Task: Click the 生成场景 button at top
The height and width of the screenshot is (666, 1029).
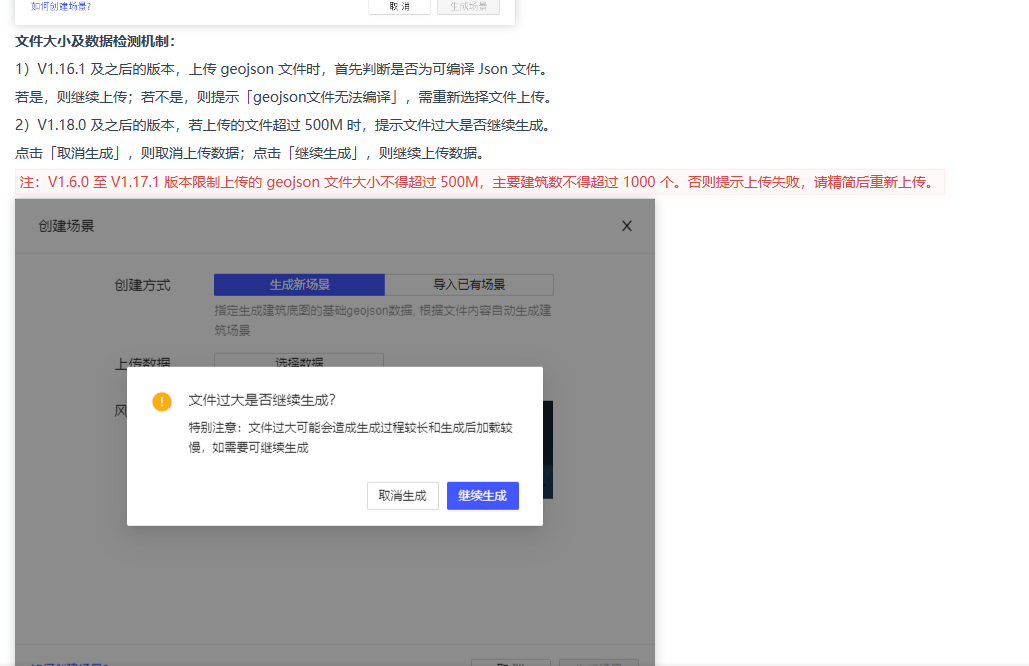Action: coord(469,6)
